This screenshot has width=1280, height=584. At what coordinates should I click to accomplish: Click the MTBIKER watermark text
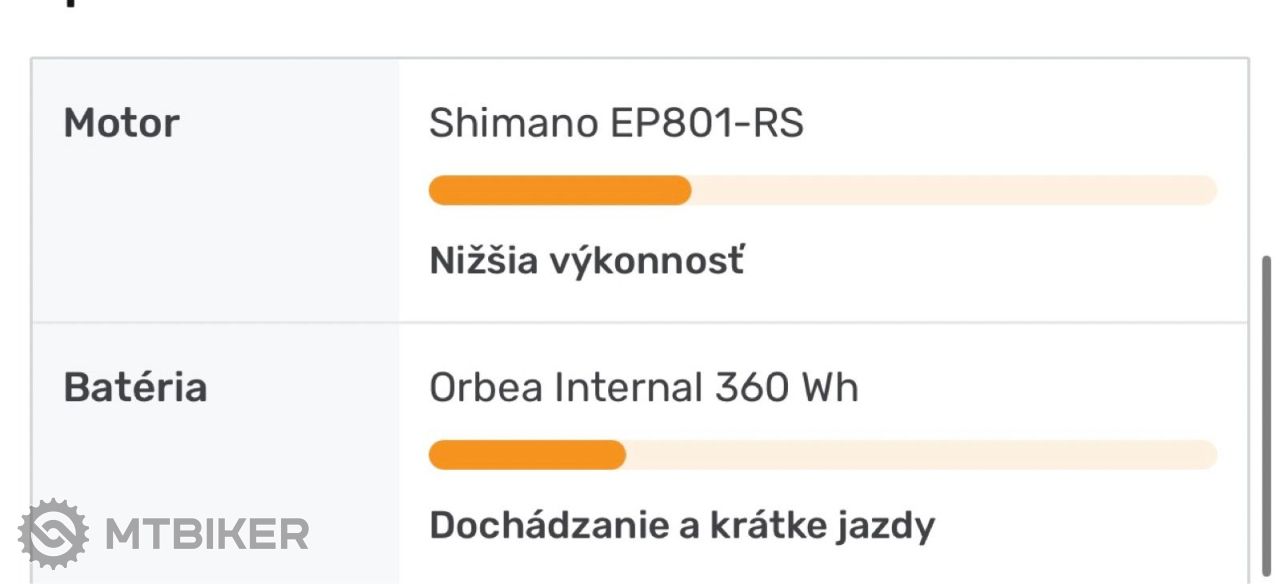(207, 534)
